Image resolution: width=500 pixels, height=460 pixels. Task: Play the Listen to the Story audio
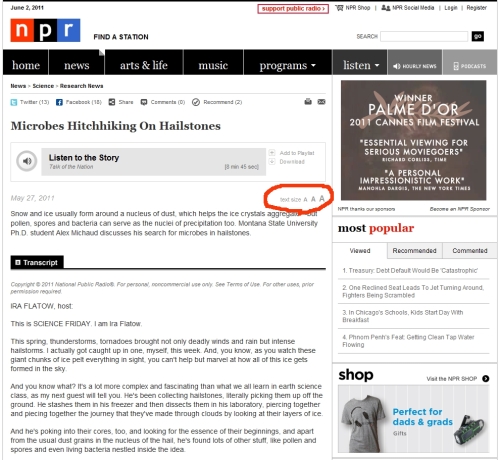(x=27, y=161)
